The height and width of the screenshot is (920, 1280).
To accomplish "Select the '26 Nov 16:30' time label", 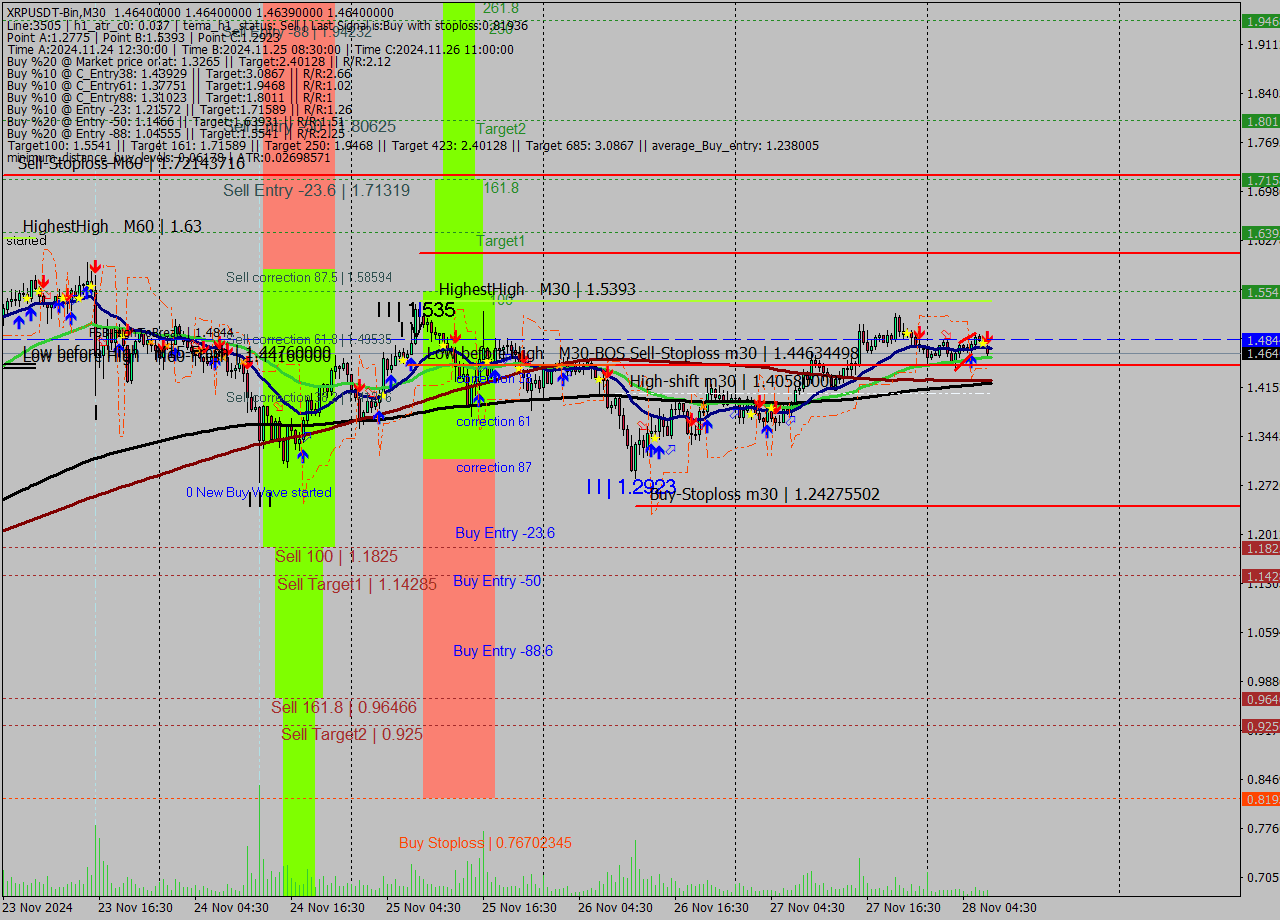I will [x=712, y=908].
